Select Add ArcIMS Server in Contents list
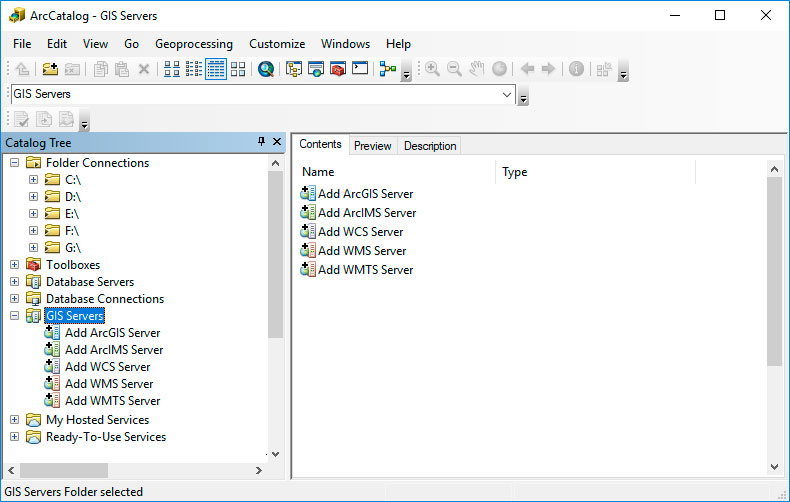The image size is (790, 502). (x=358, y=213)
